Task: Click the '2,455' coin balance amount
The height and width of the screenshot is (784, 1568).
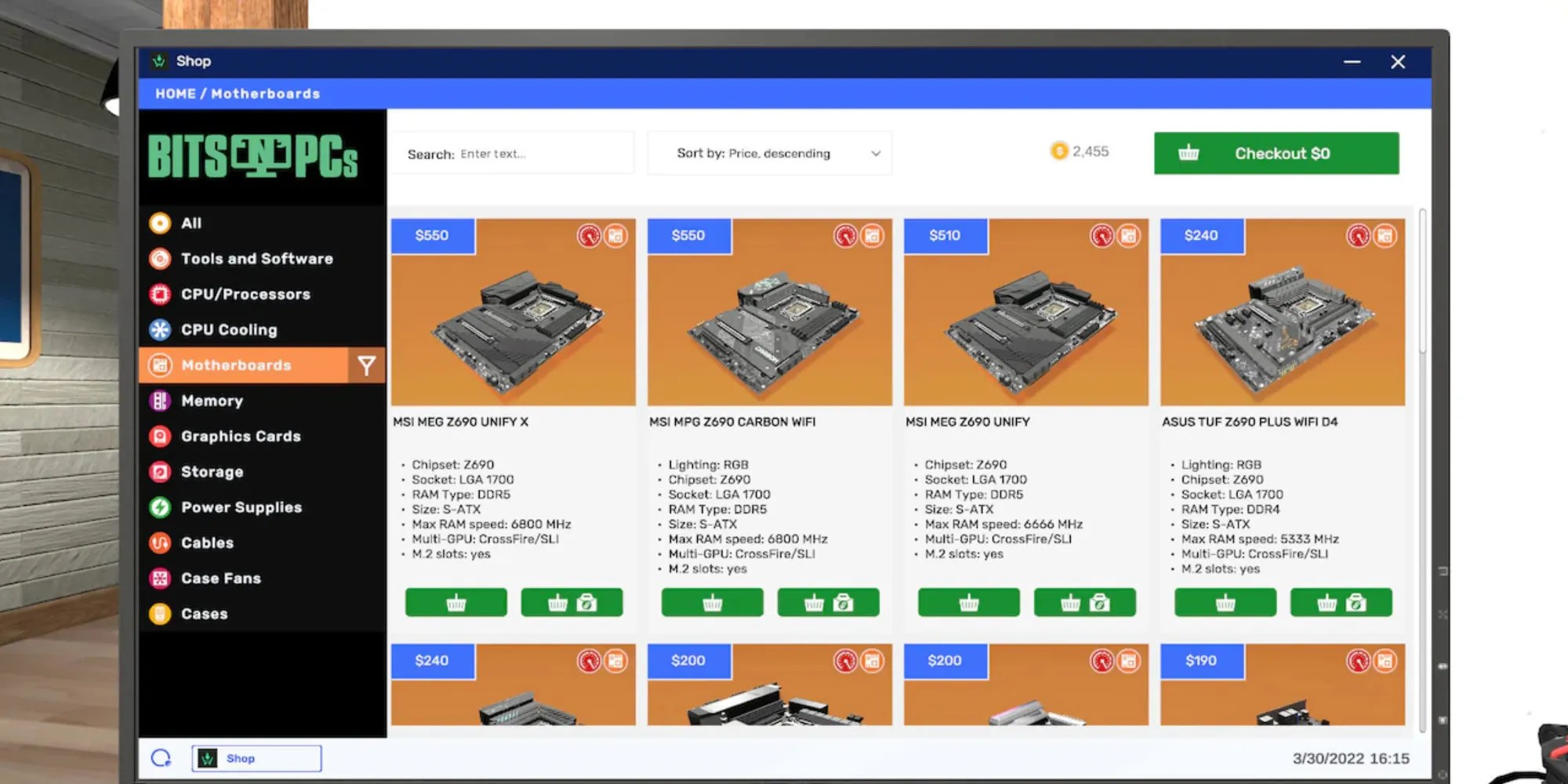Action: (1091, 151)
